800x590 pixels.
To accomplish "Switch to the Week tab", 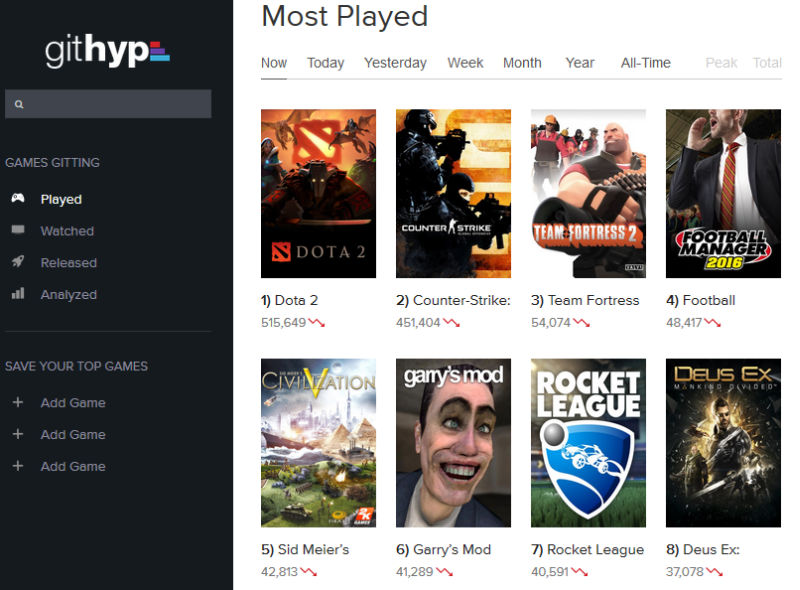I will pos(465,63).
